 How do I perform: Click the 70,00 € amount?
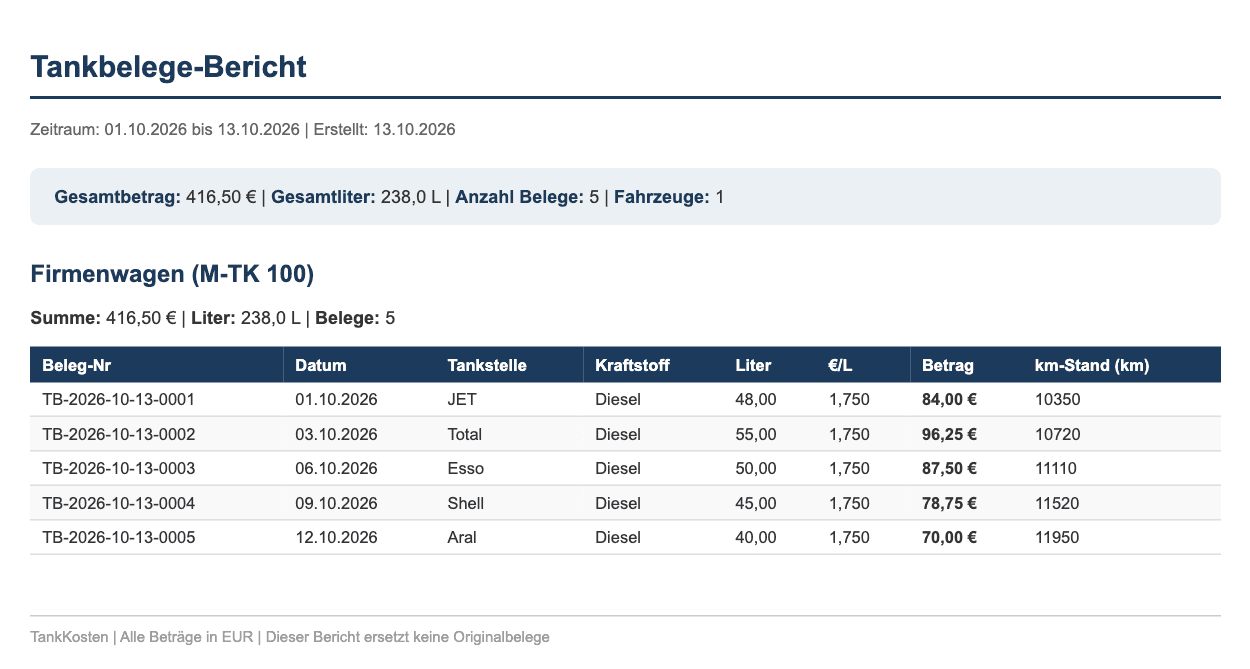(949, 537)
